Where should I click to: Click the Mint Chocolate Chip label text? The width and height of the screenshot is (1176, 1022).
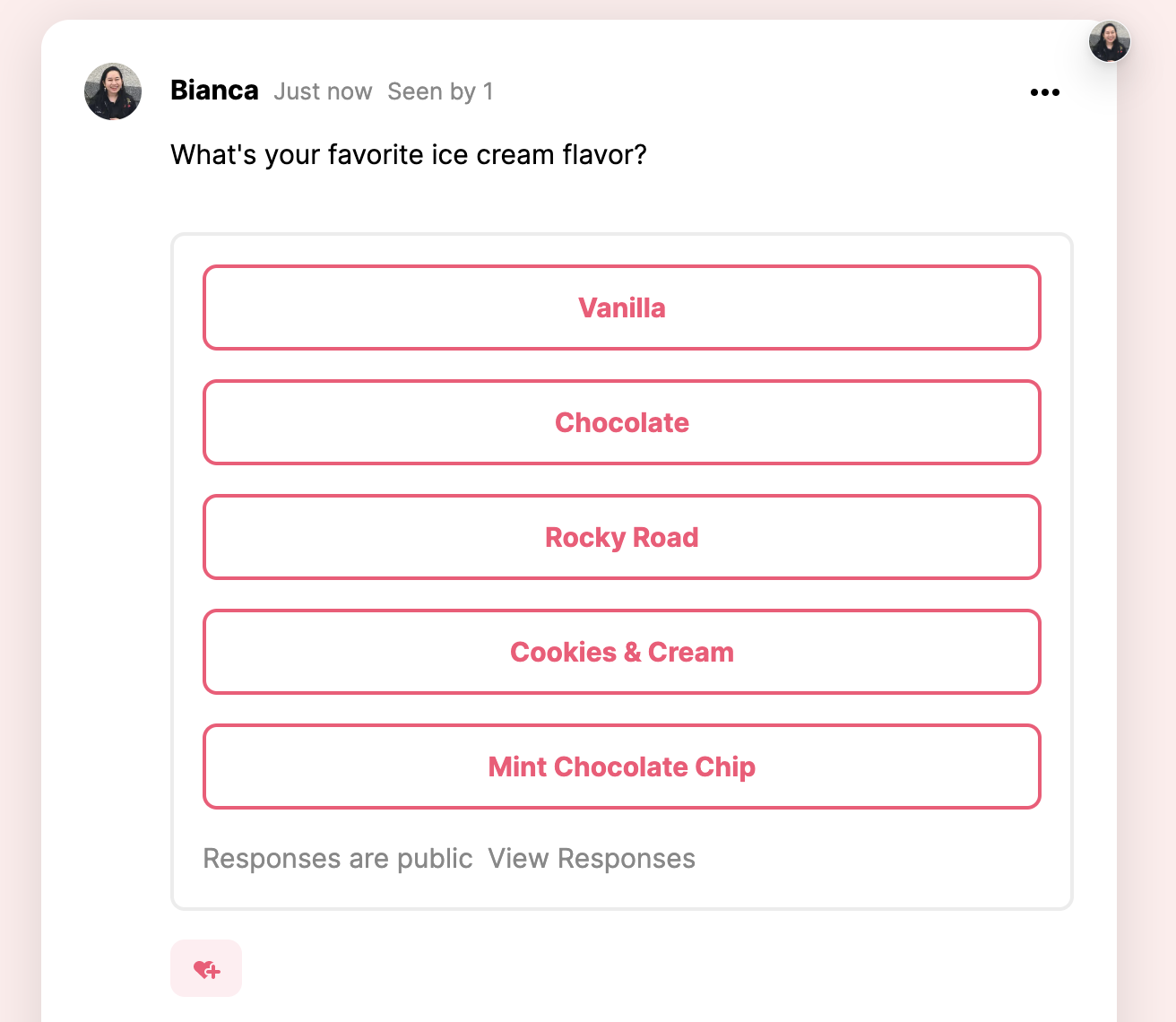pyautogui.click(x=622, y=766)
